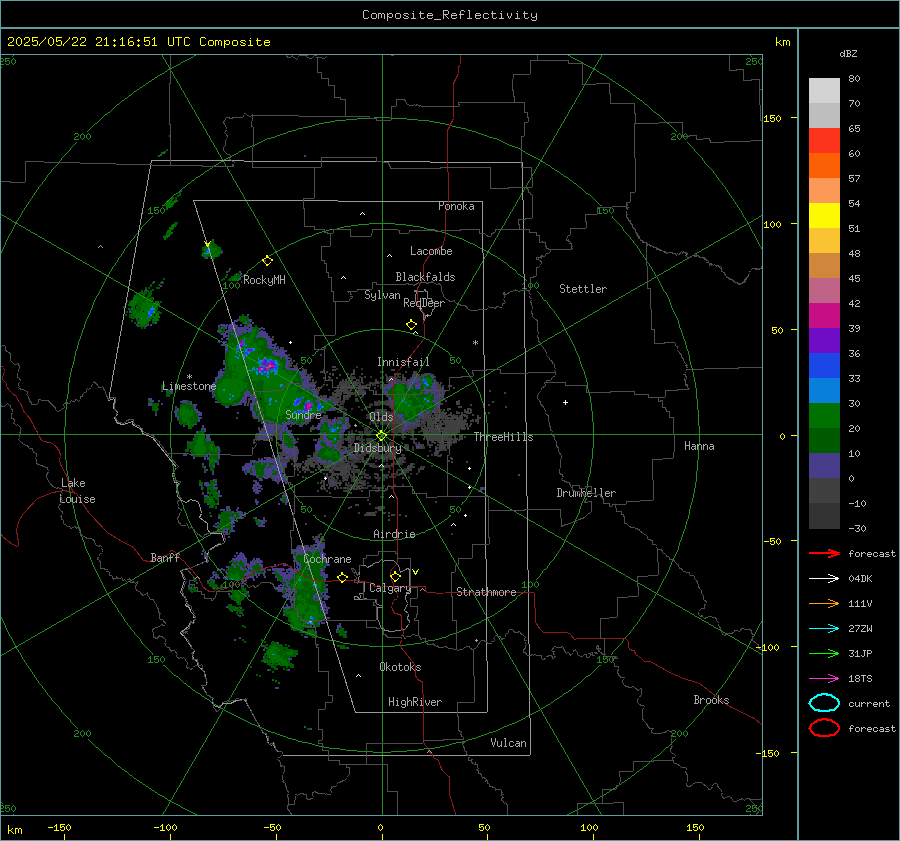
Task: Click the Banff label on map
Action: pos(165,557)
